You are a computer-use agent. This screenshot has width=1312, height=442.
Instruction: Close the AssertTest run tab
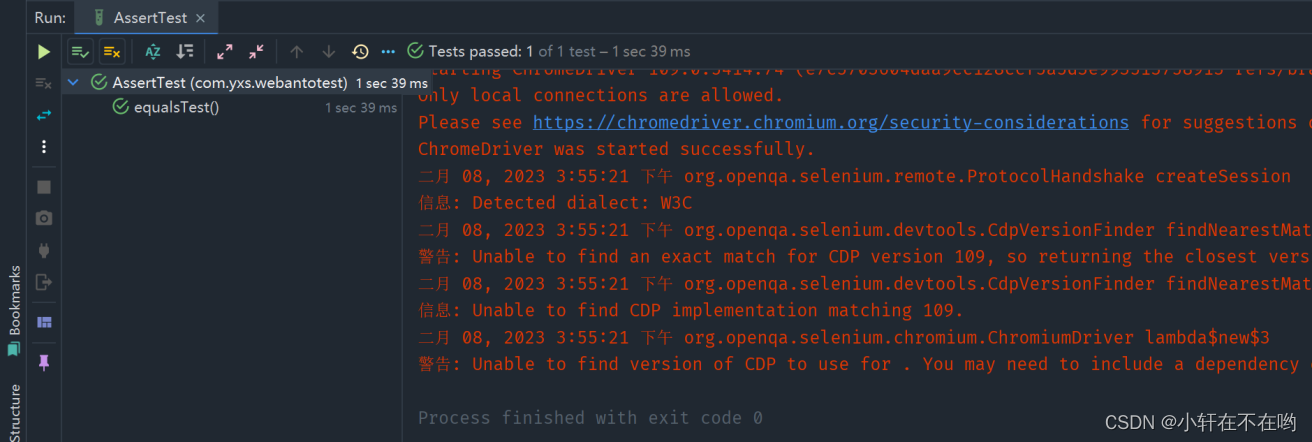(201, 18)
